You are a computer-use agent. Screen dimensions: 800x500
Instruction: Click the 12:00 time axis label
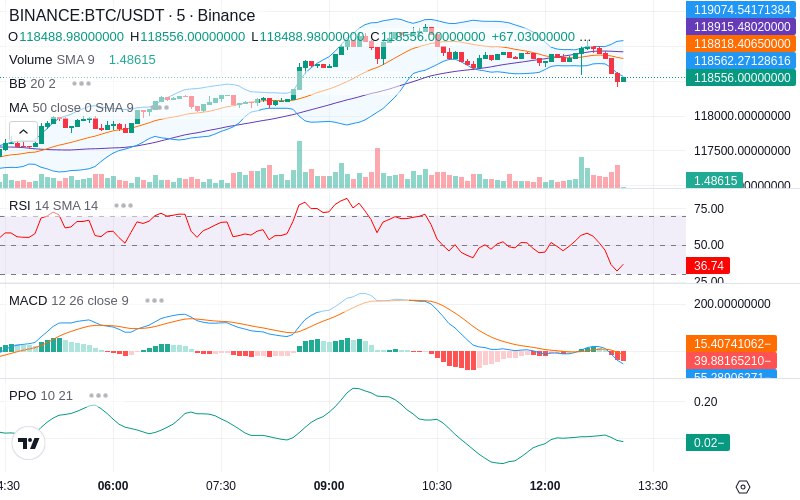545,486
